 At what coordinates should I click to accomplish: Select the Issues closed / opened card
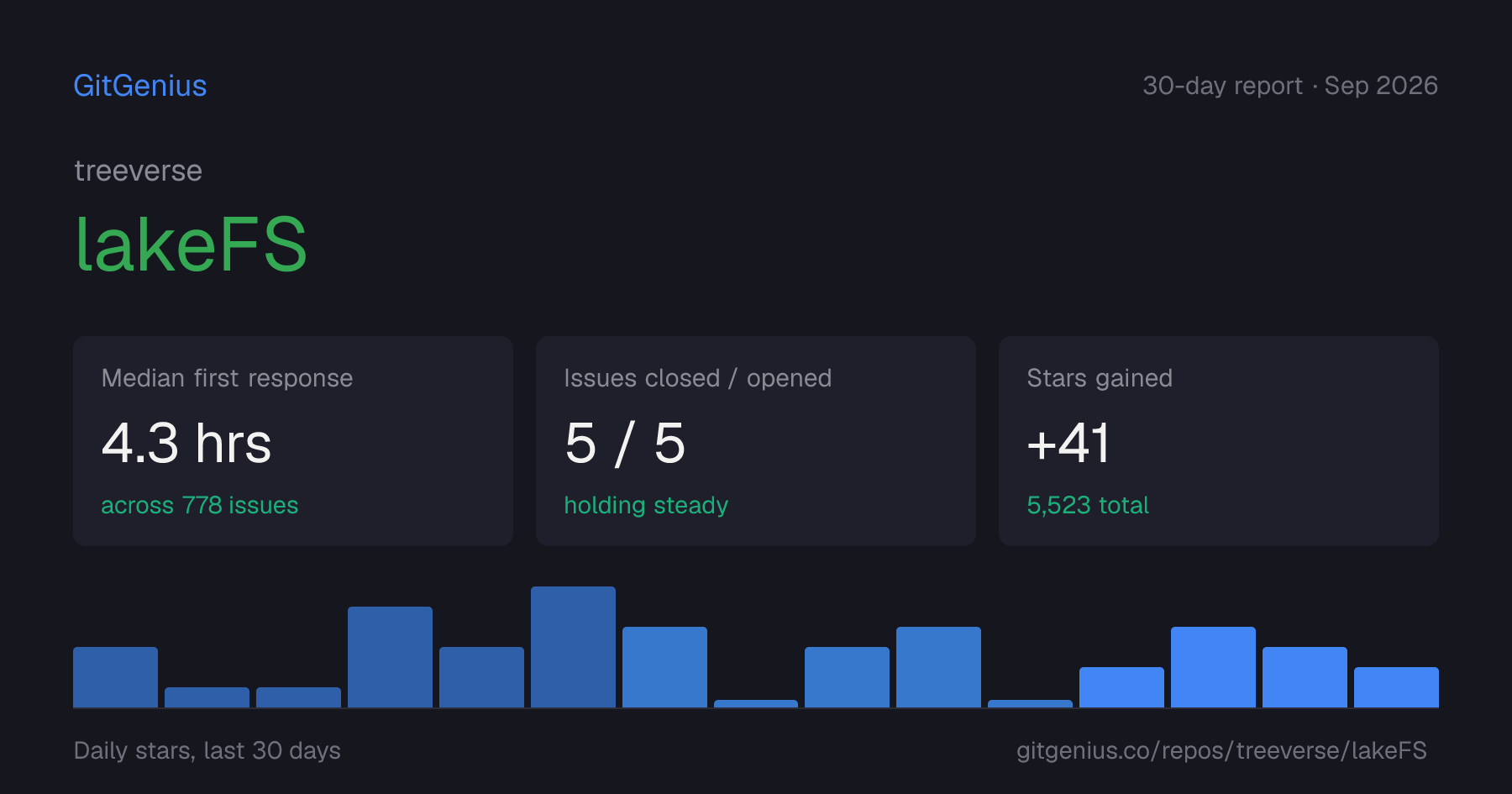click(x=756, y=441)
